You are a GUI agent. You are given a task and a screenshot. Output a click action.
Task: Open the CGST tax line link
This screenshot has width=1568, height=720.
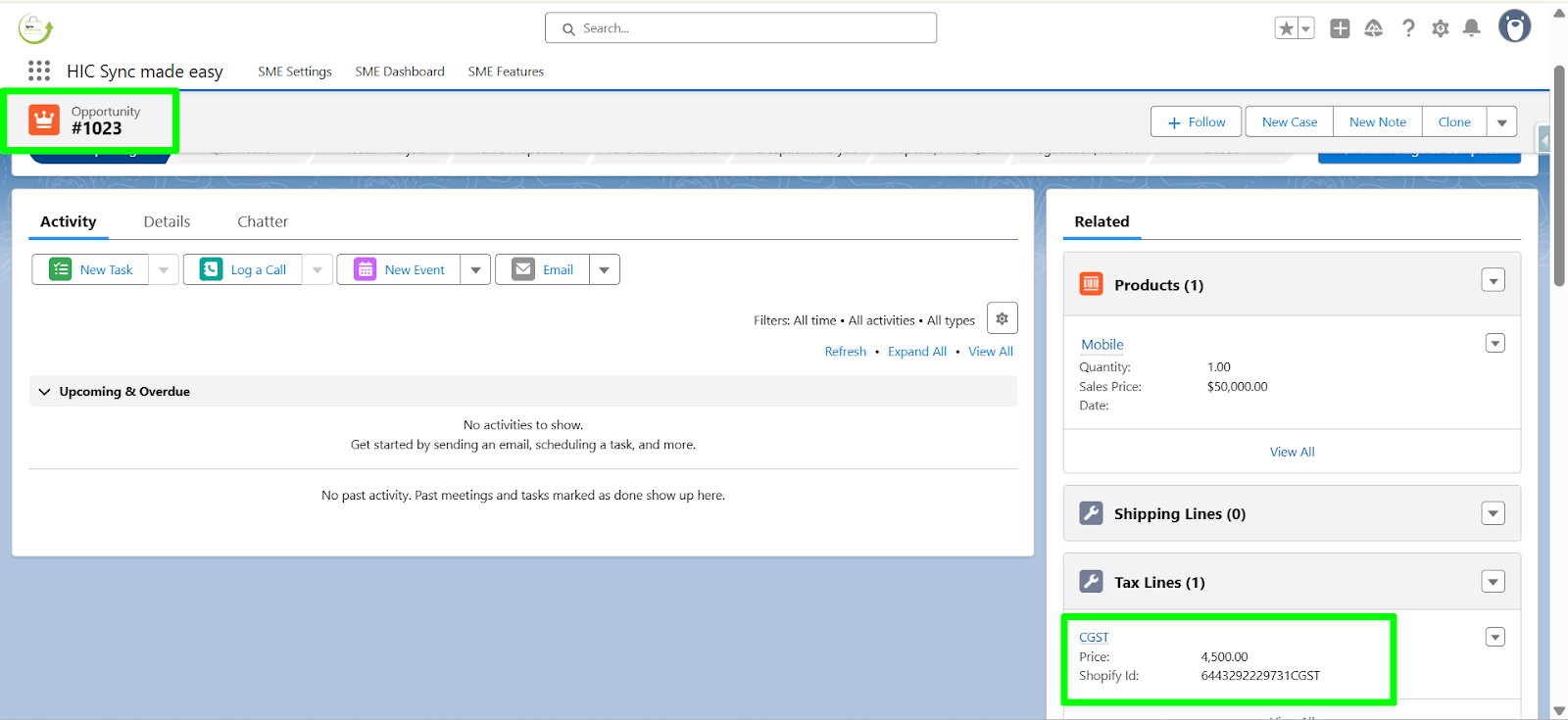pyautogui.click(x=1094, y=638)
